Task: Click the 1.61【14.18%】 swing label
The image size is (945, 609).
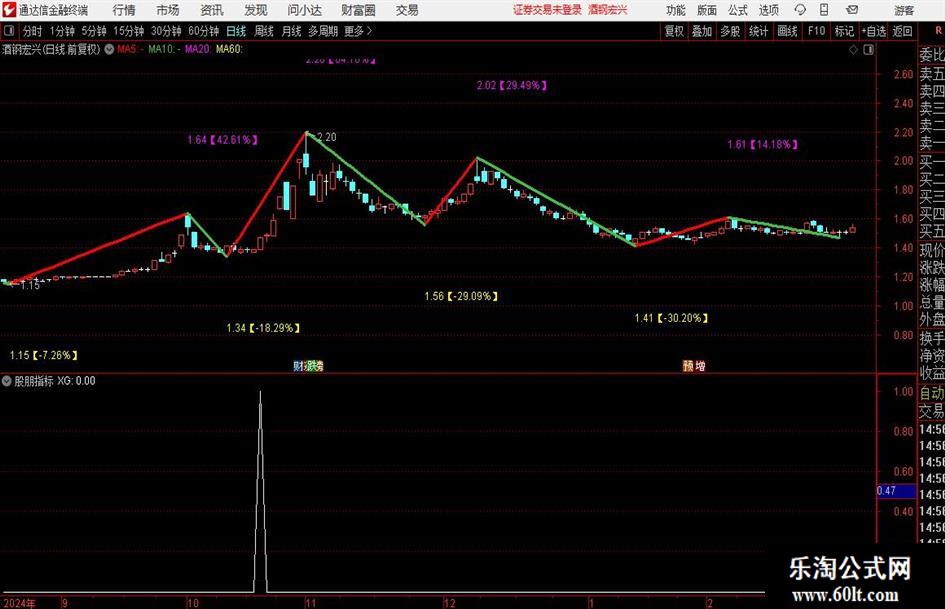Action: click(x=762, y=145)
